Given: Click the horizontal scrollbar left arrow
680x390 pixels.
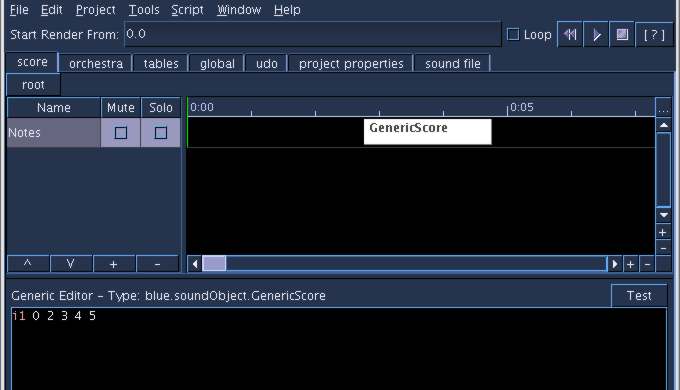Looking at the screenshot, I should pos(195,264).
